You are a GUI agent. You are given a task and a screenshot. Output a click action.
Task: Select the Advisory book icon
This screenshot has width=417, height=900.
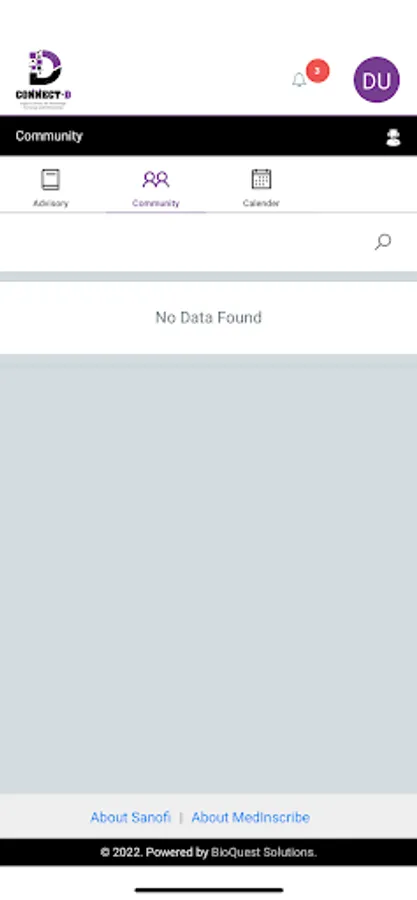[50, 180]
